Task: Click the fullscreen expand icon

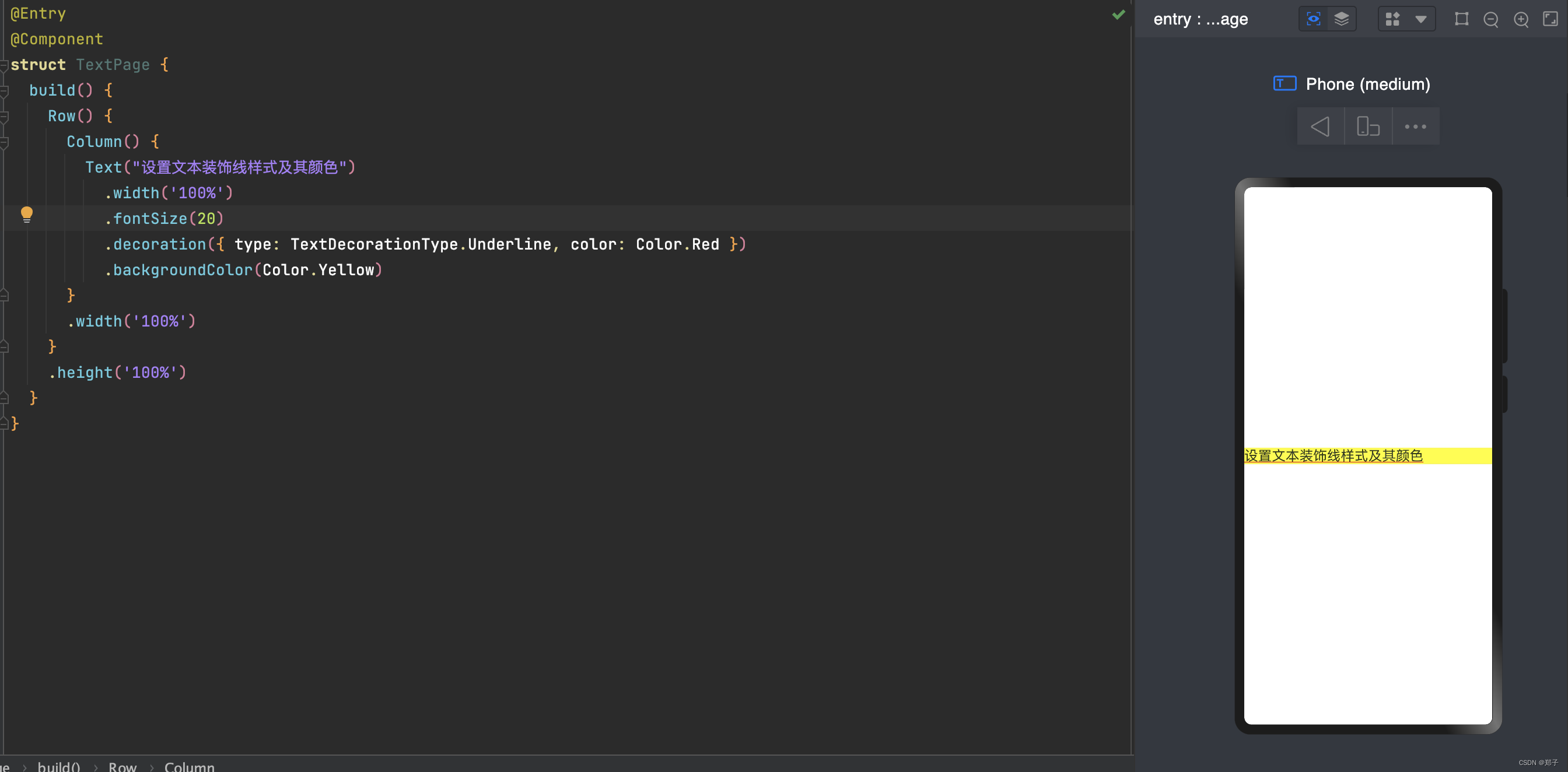Action: [x=1550, y=19]
